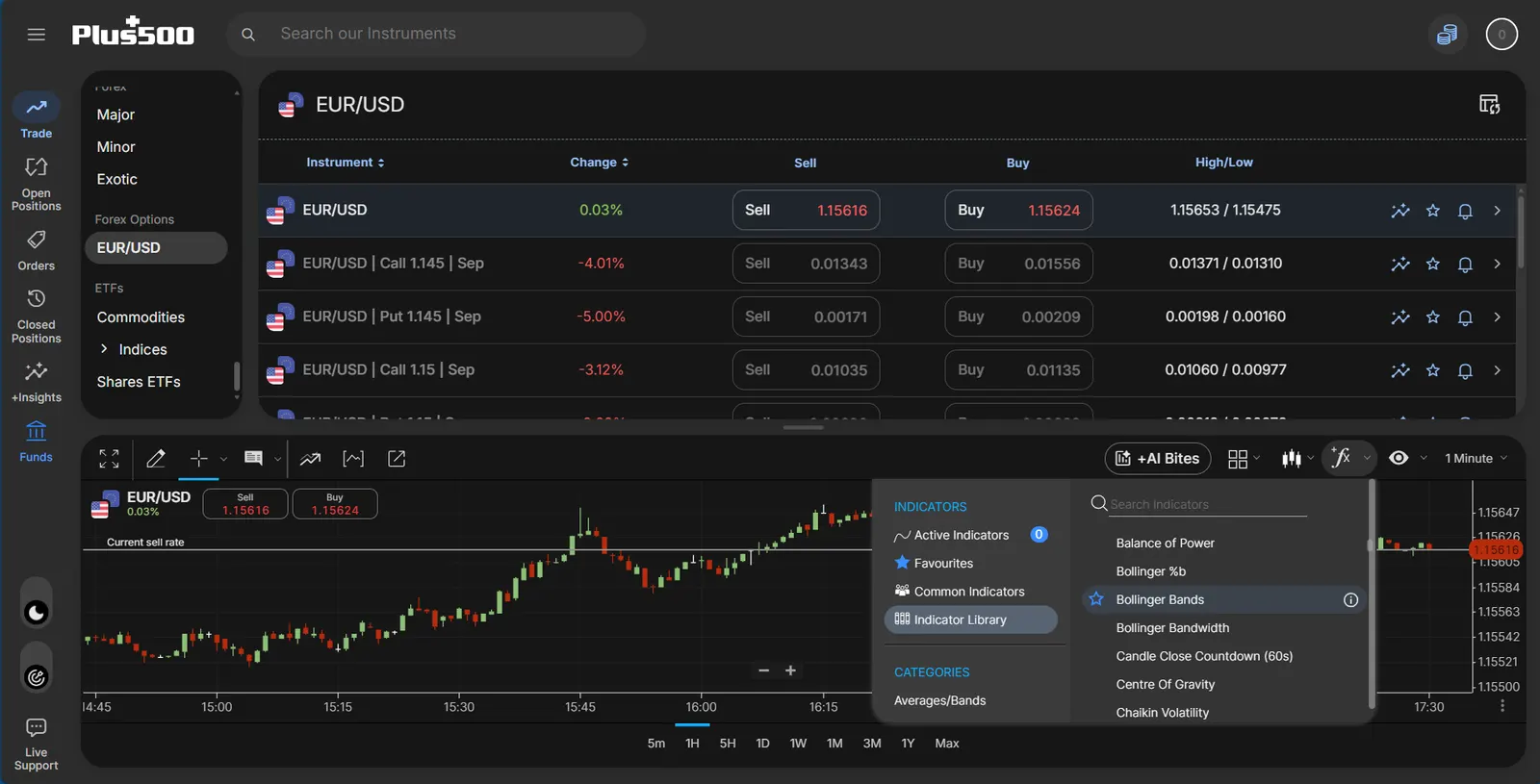Open the Funds sidebar icon
The height and width of the screenshot is (784, 1540).
pyautogui.click(x=36, y=442)
